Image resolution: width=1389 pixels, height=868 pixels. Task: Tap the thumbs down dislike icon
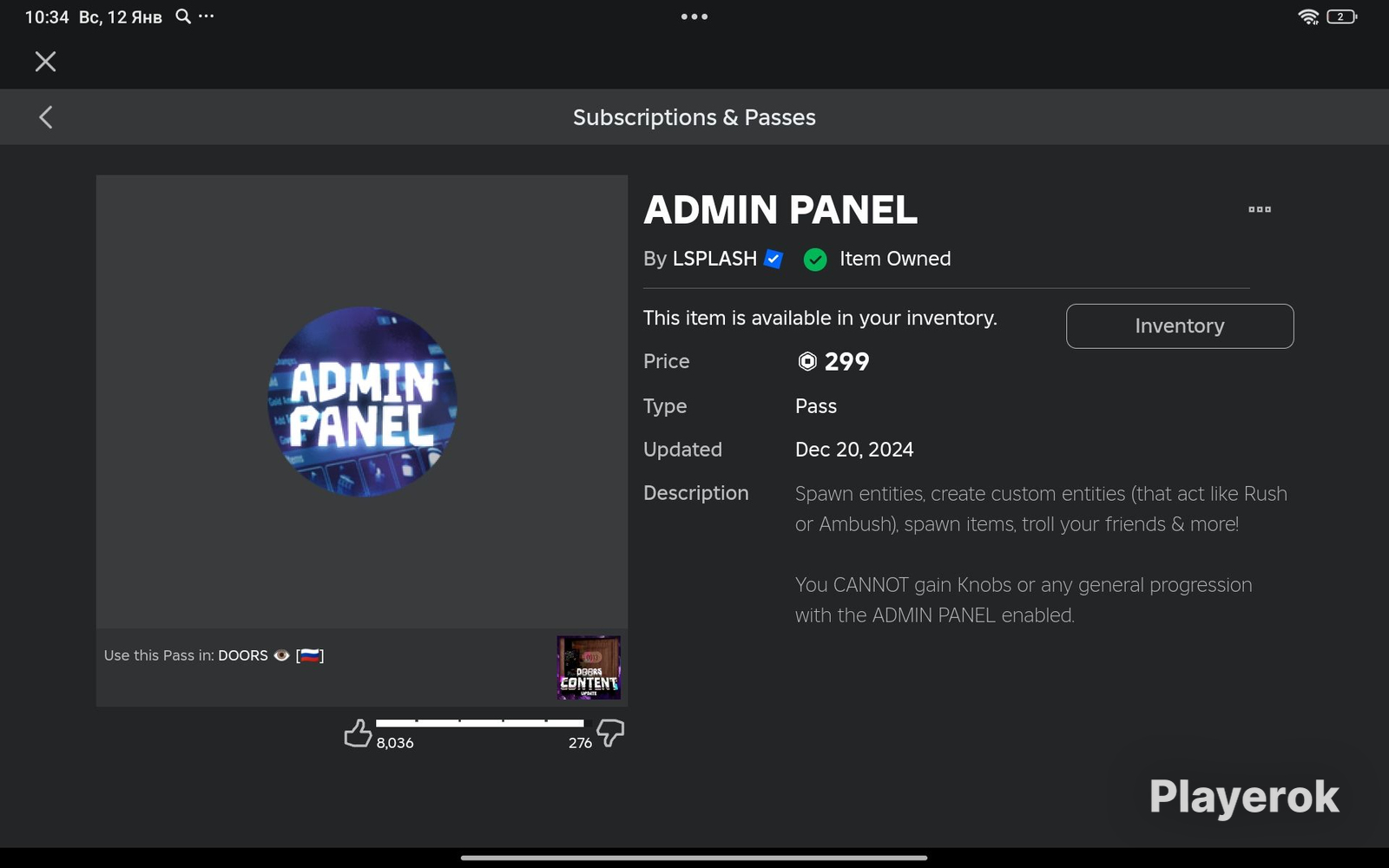tap(610, 733)
